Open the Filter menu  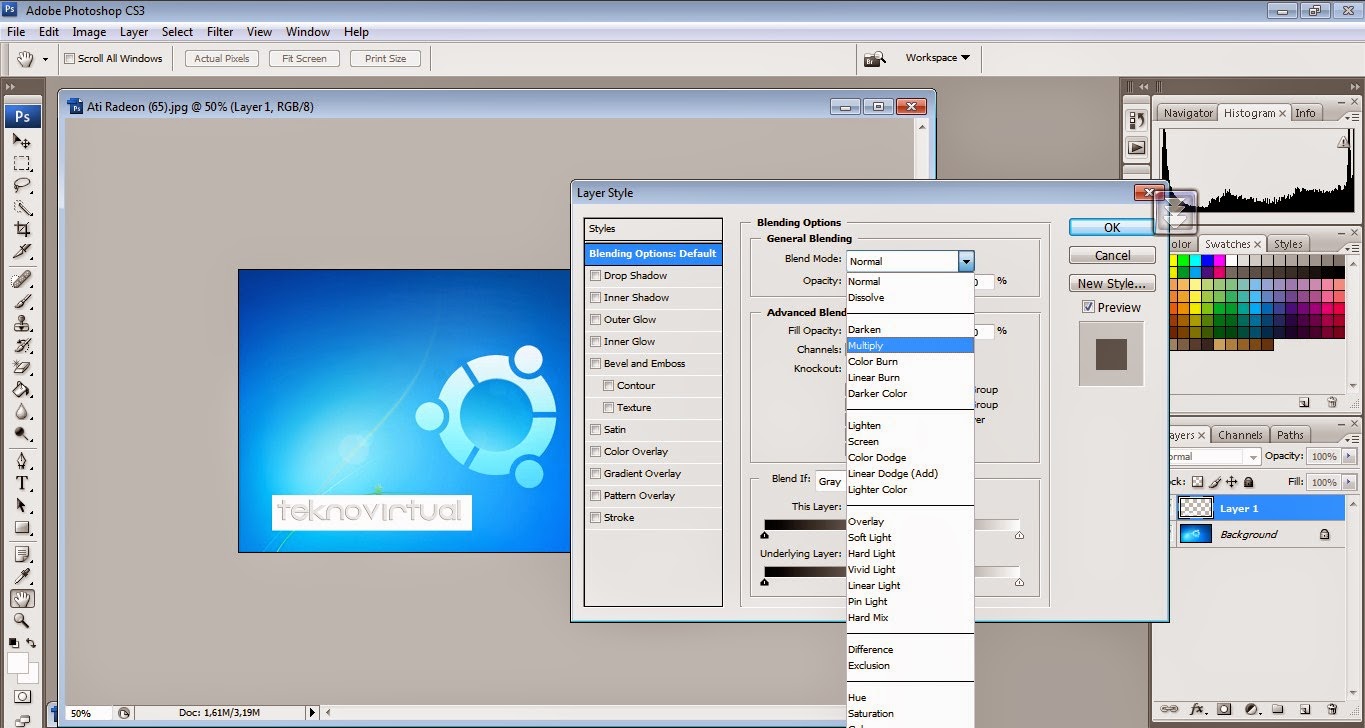pyautogui.click(x=220, y=32)
